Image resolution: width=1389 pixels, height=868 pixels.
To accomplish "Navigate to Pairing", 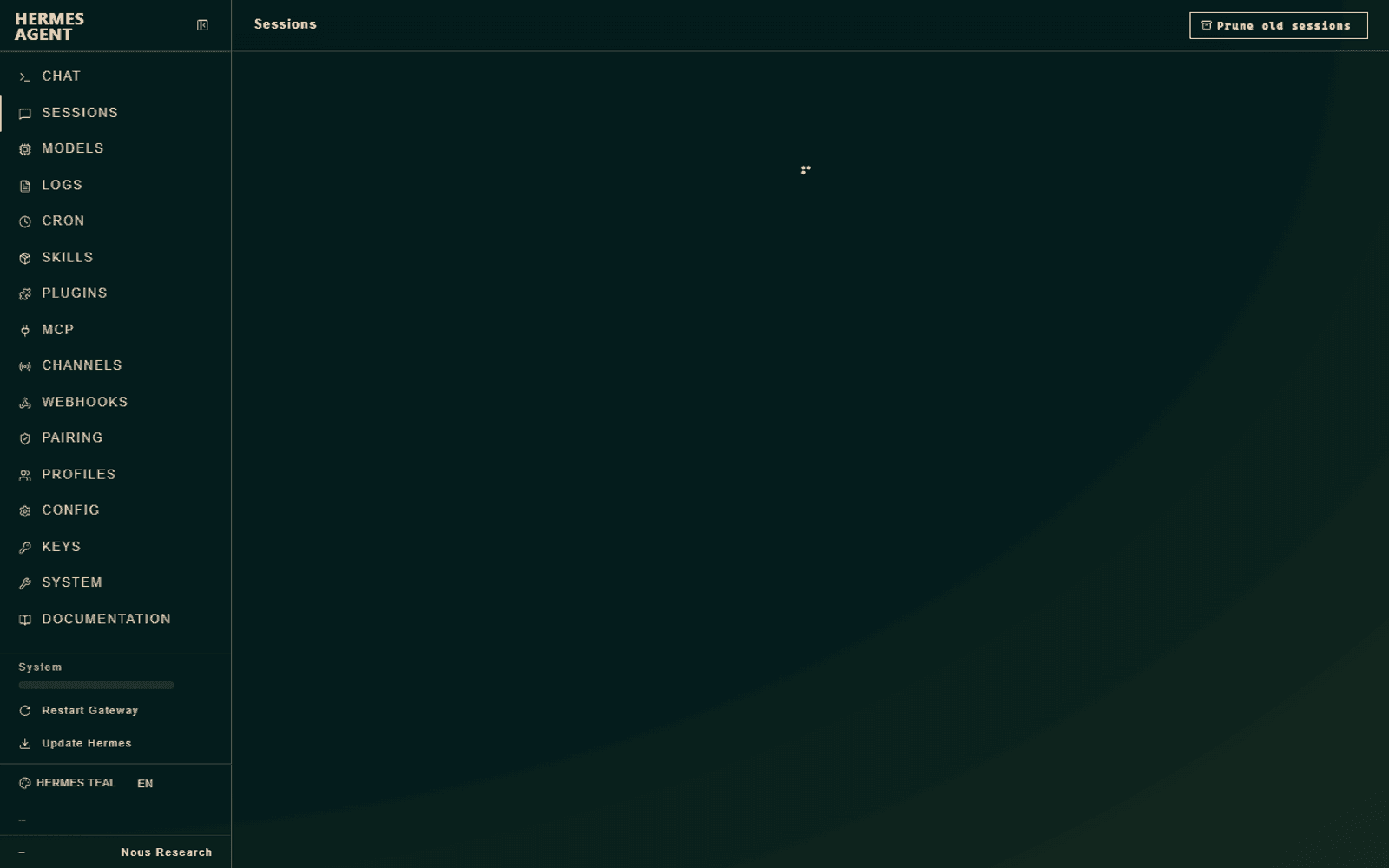I will click(x=115, y=438).
